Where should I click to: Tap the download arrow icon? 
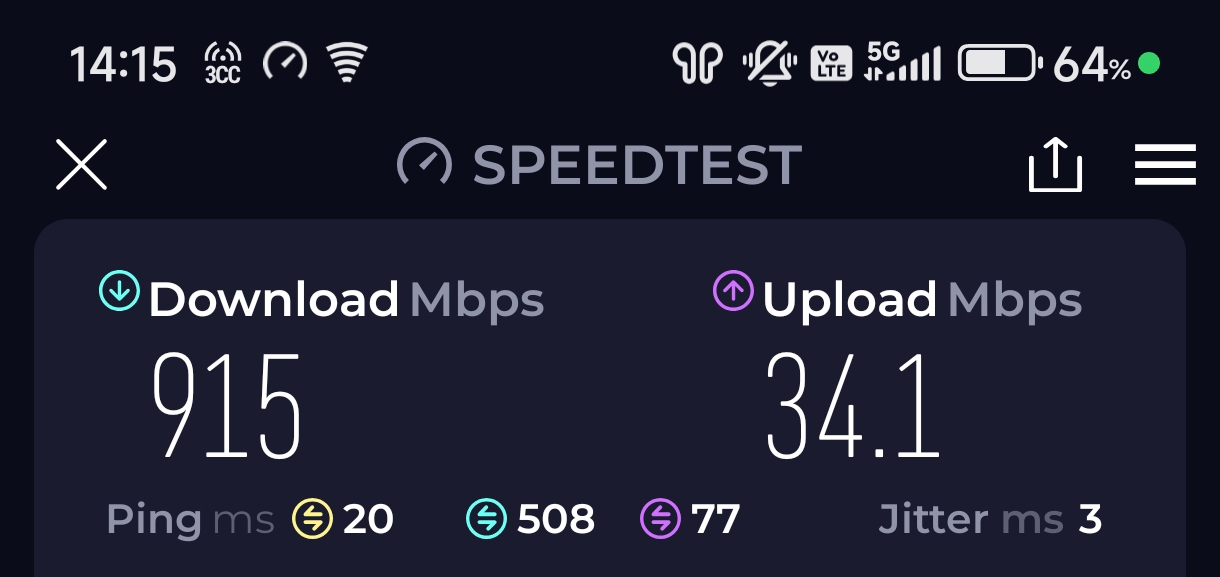[x=118, y=291]
